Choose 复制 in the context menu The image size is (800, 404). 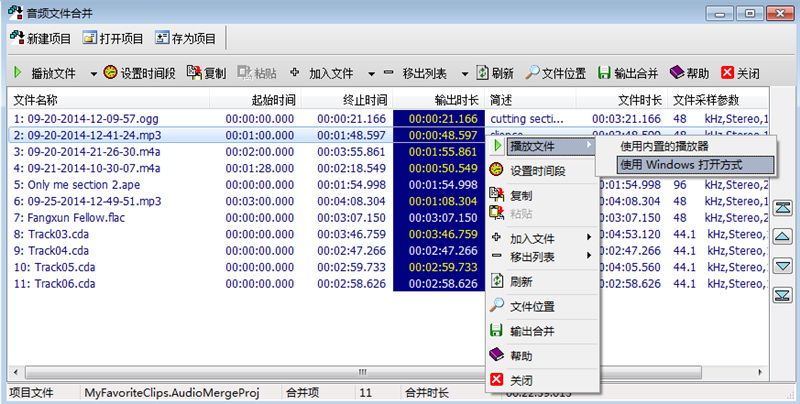(x=542, y=195)
